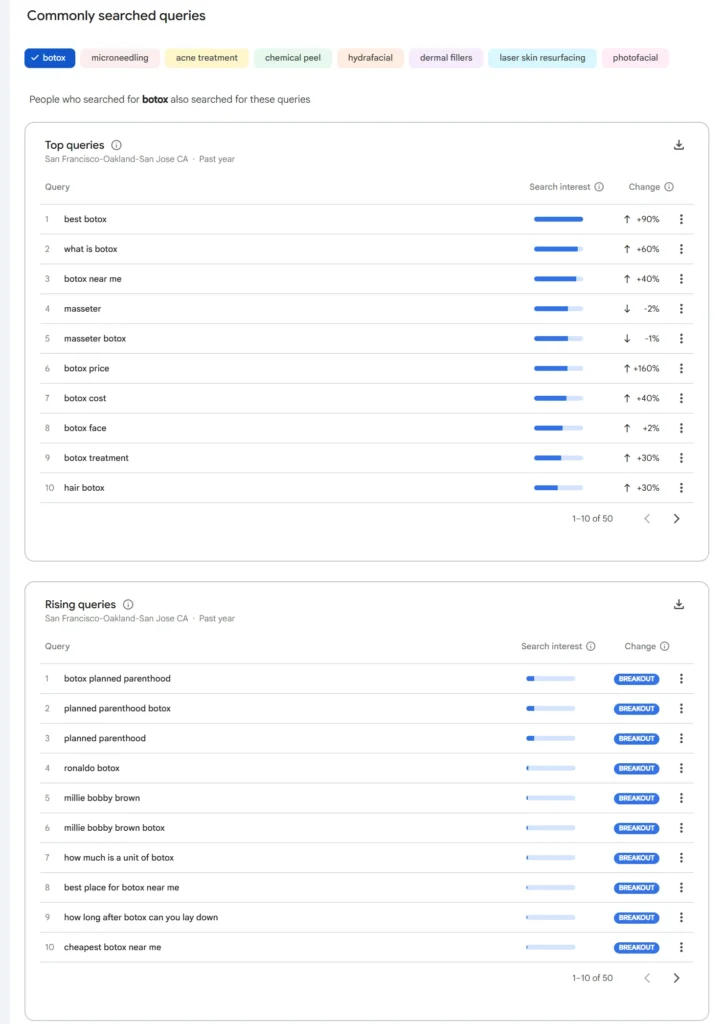The width and height of the screenshot is (724, 1024).
Task: Select the photofacial chip
Action: [x=635, y=57]
